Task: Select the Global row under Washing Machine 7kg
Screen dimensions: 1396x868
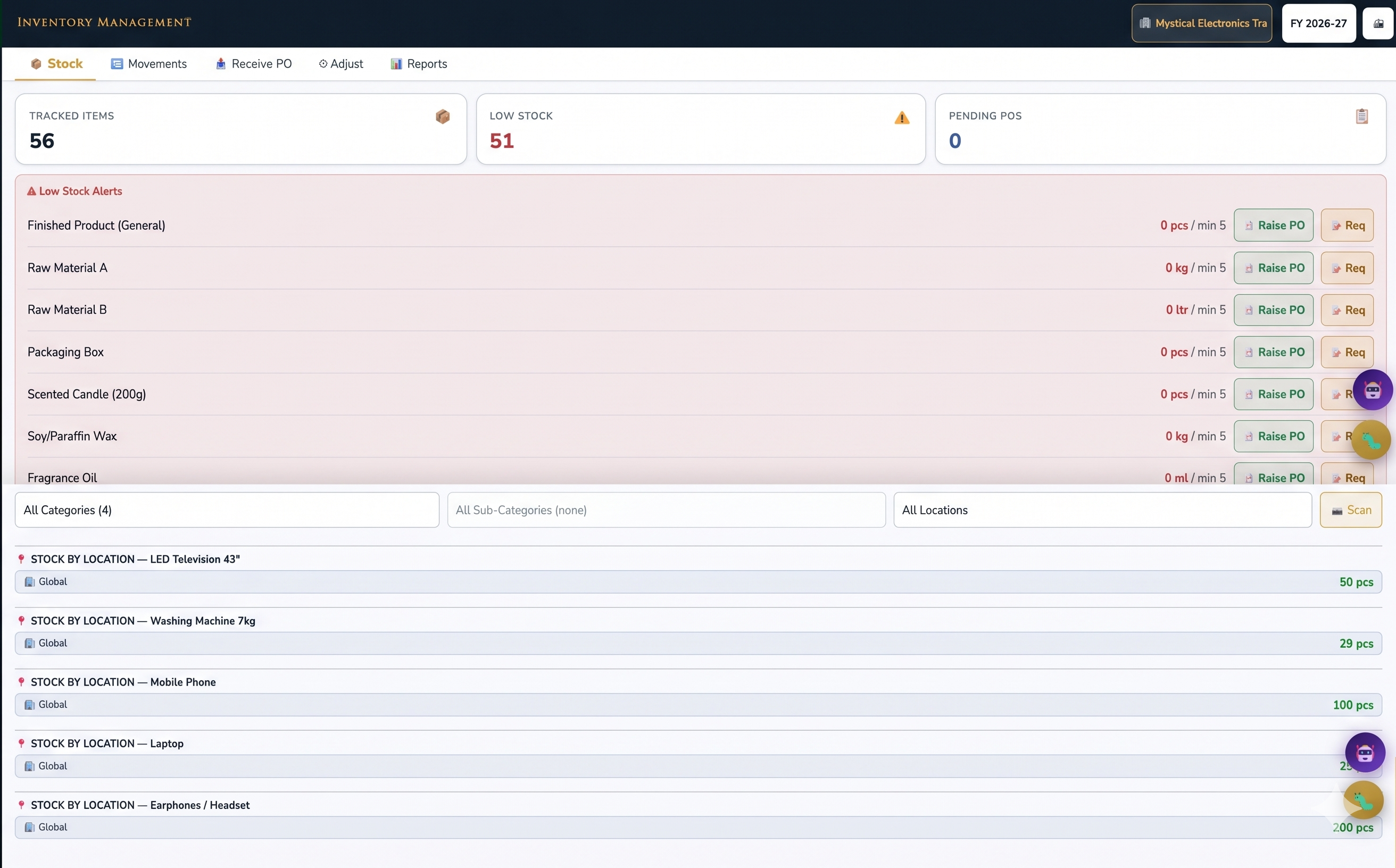Action: [x=699, y=643]
